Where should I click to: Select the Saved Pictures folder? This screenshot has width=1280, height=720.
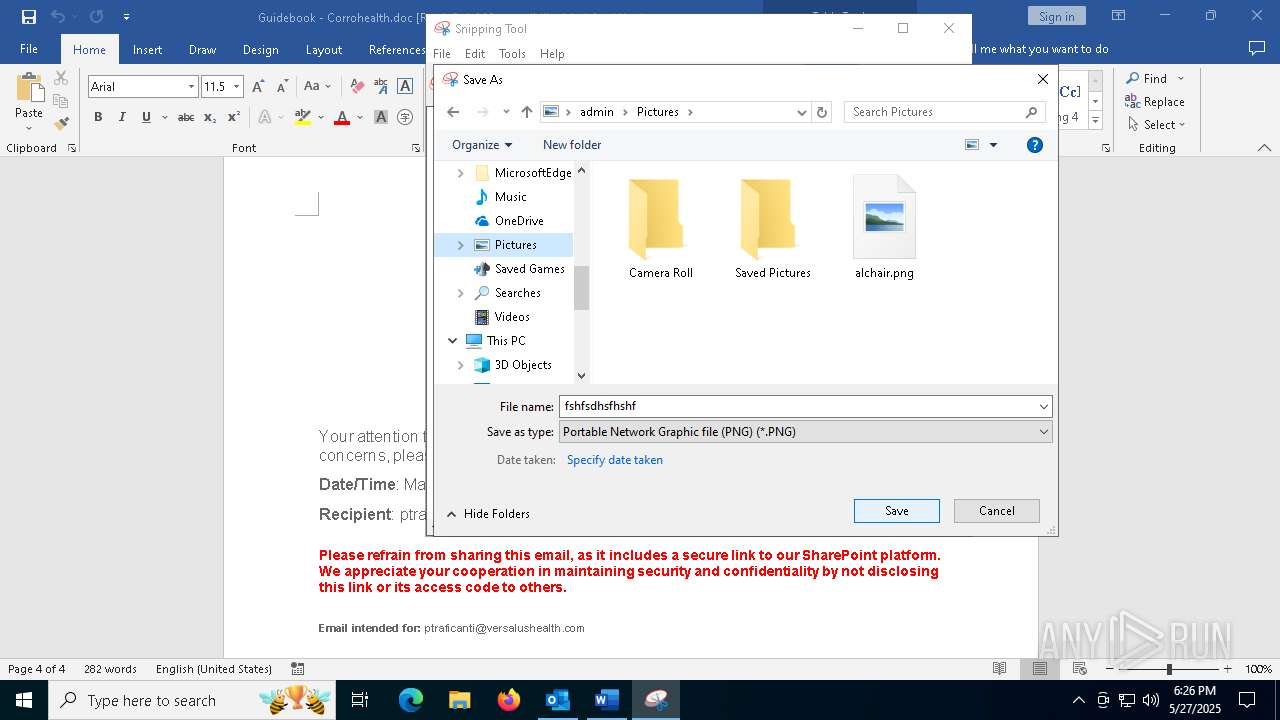(x=772, y=228)
